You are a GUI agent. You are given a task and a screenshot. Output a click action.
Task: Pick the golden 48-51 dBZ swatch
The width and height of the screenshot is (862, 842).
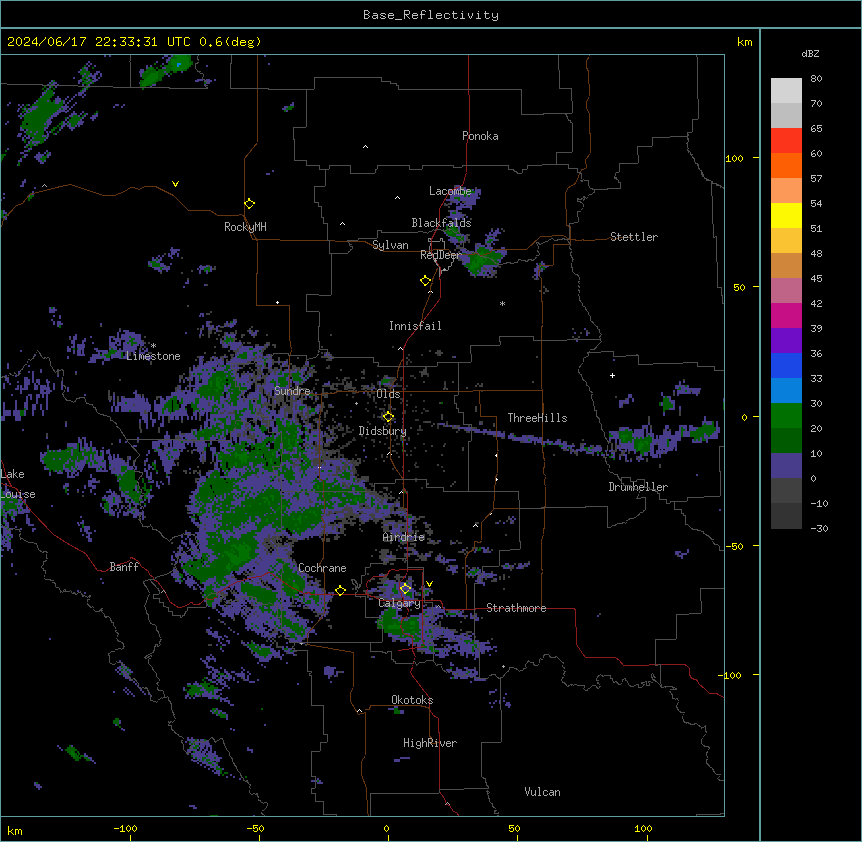point(786,241)
